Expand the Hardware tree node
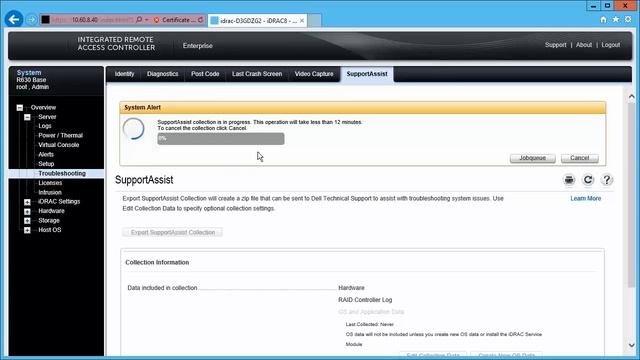The height and width of the screenshot is (360, 640). pos(27,211)
